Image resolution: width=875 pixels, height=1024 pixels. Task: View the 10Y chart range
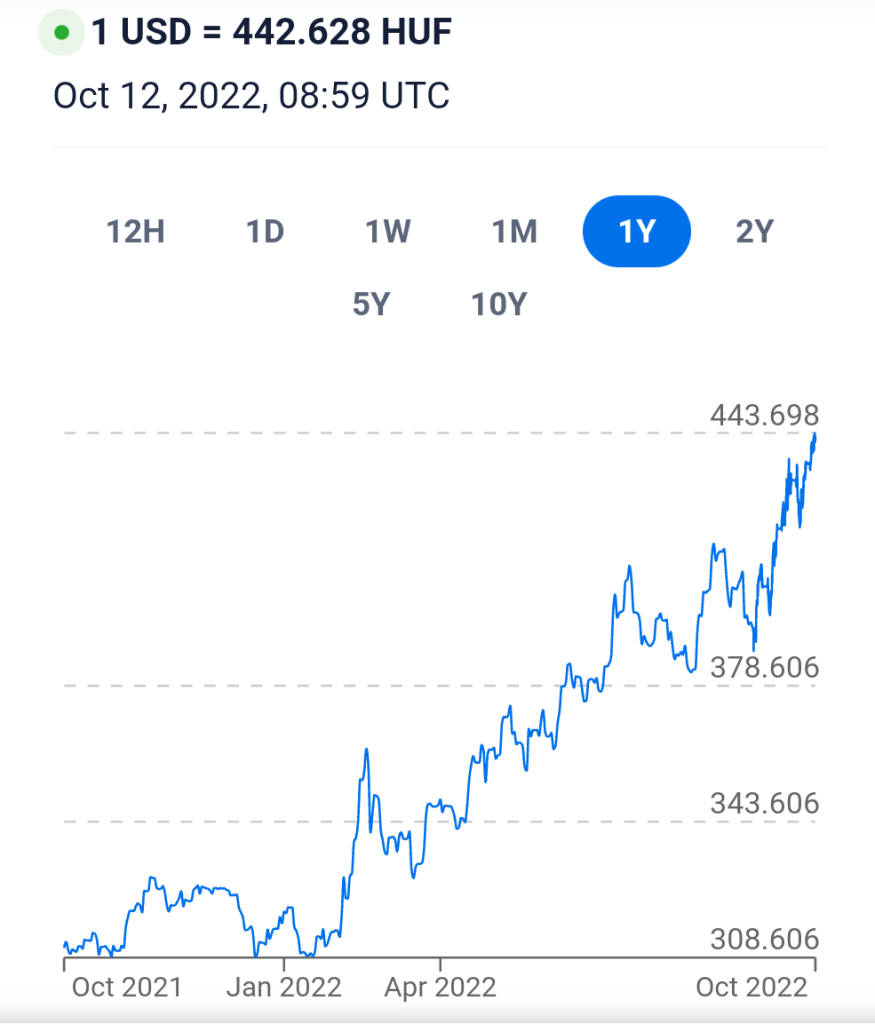coord(499,304)
